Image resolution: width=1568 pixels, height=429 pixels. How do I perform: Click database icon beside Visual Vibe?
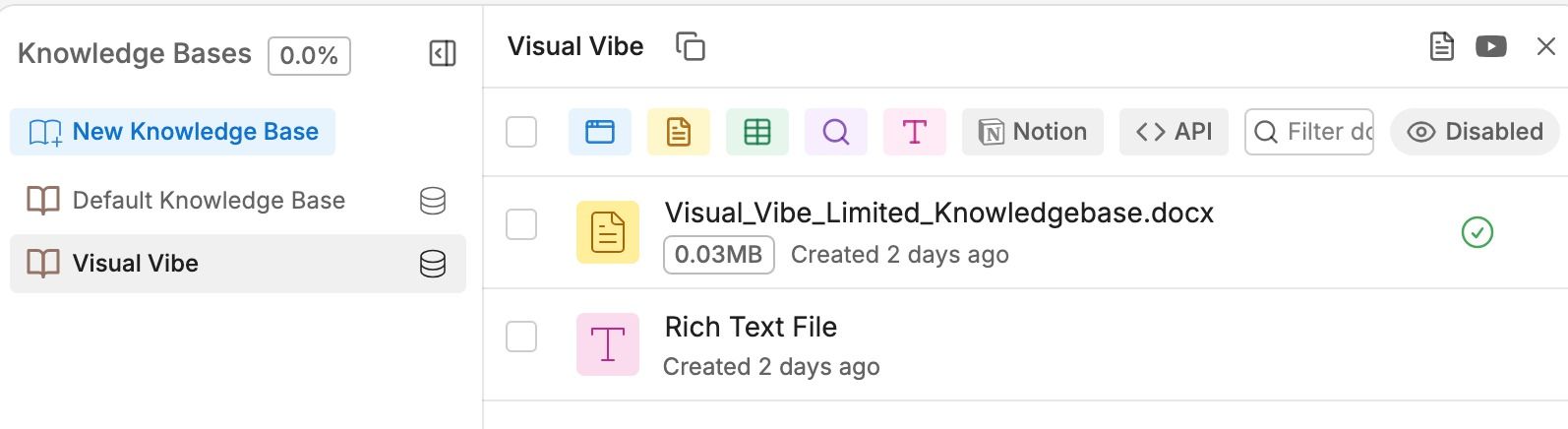433,264
